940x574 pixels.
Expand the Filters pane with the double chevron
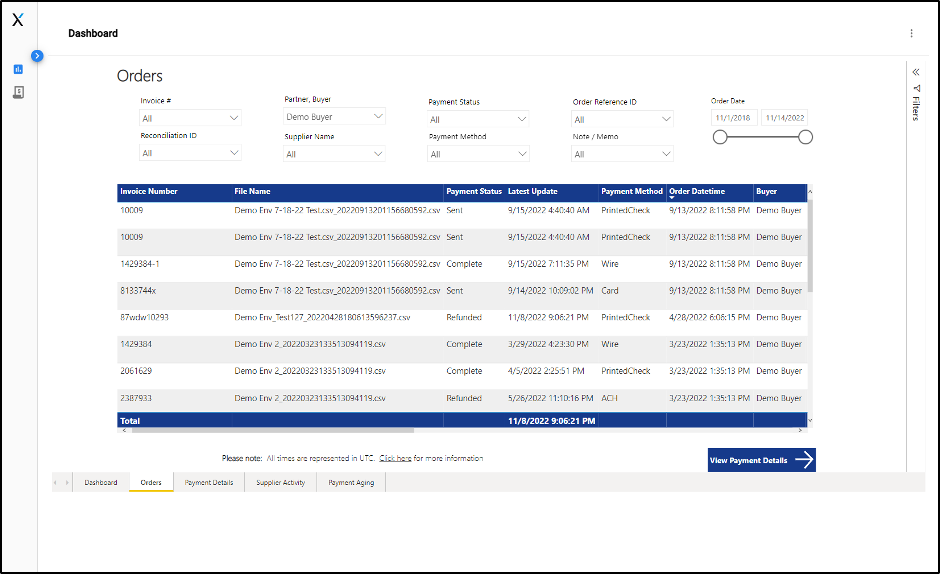tap(916, 72)
